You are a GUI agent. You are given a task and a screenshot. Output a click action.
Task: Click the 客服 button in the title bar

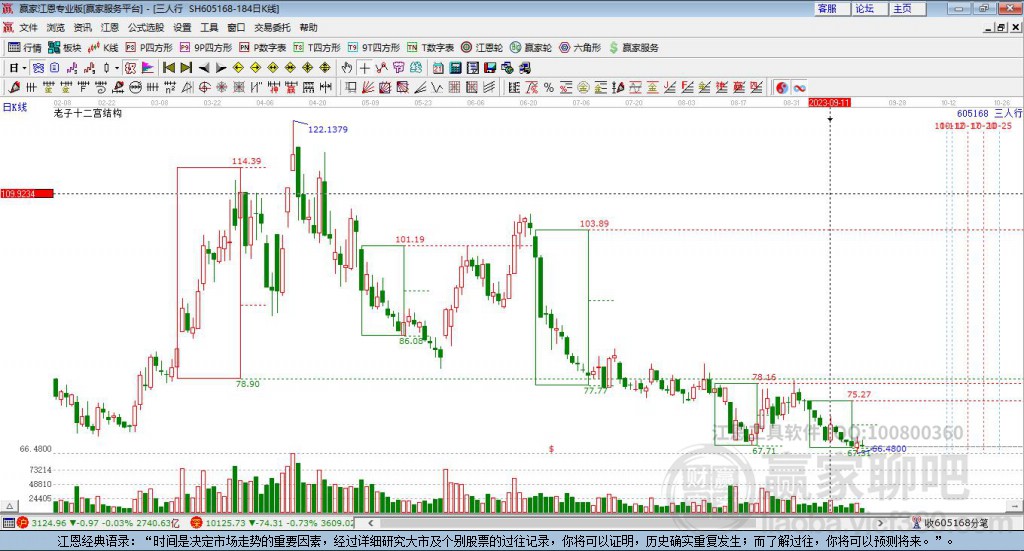pos(831,8)
